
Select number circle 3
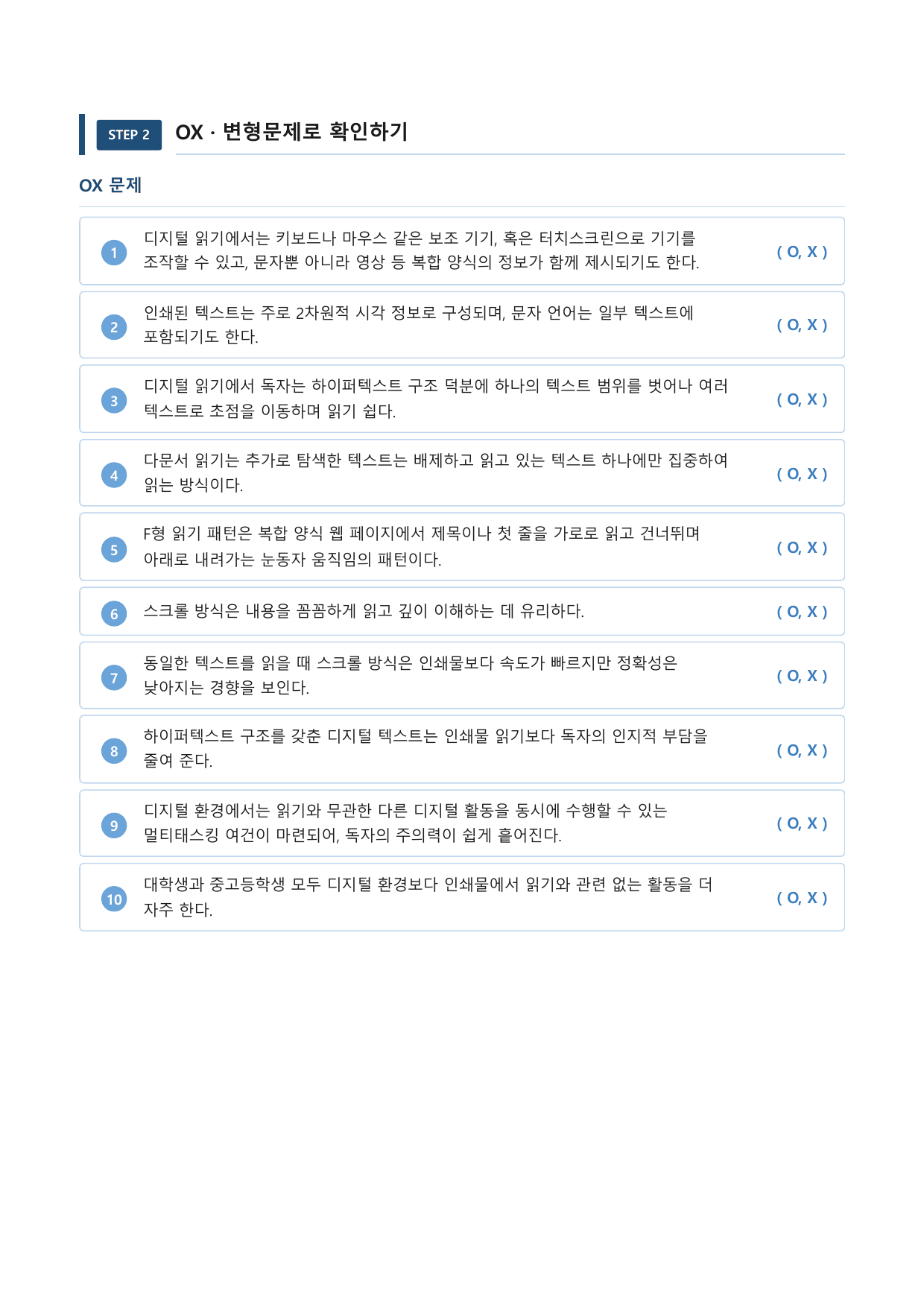pyautogui.click(x=114, y=401)
